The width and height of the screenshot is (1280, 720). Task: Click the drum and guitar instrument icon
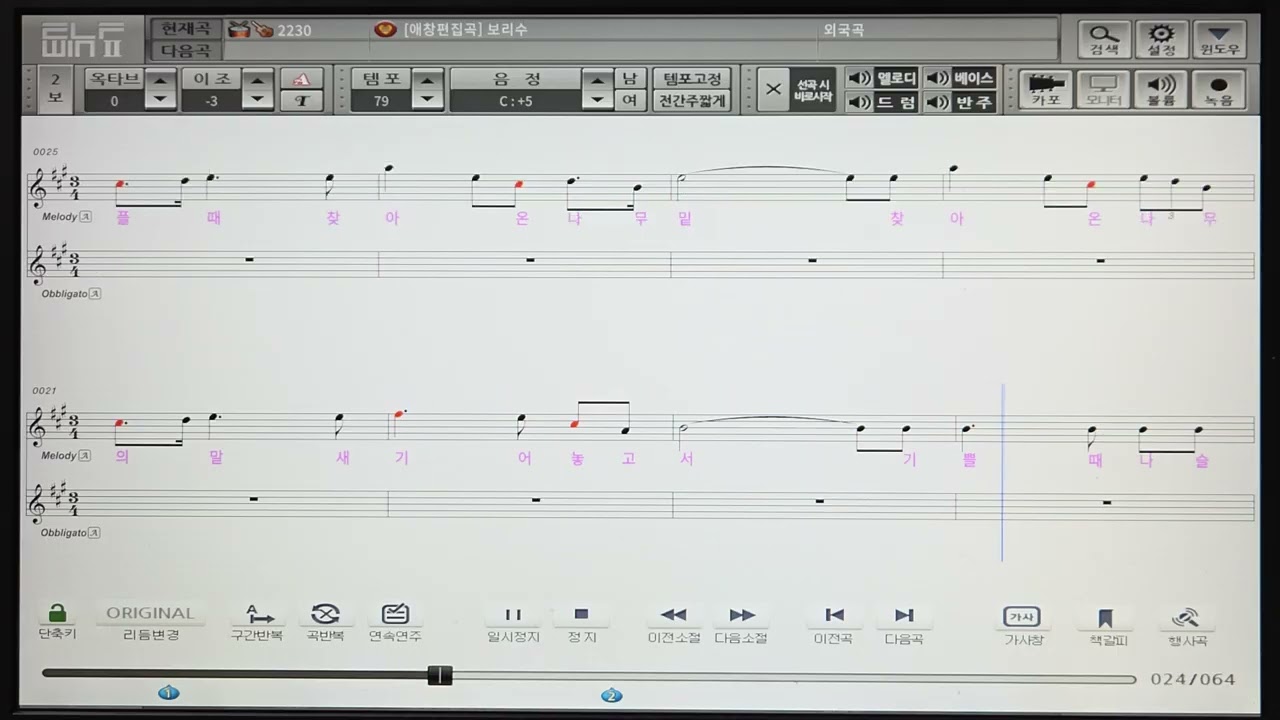(250, 29)
